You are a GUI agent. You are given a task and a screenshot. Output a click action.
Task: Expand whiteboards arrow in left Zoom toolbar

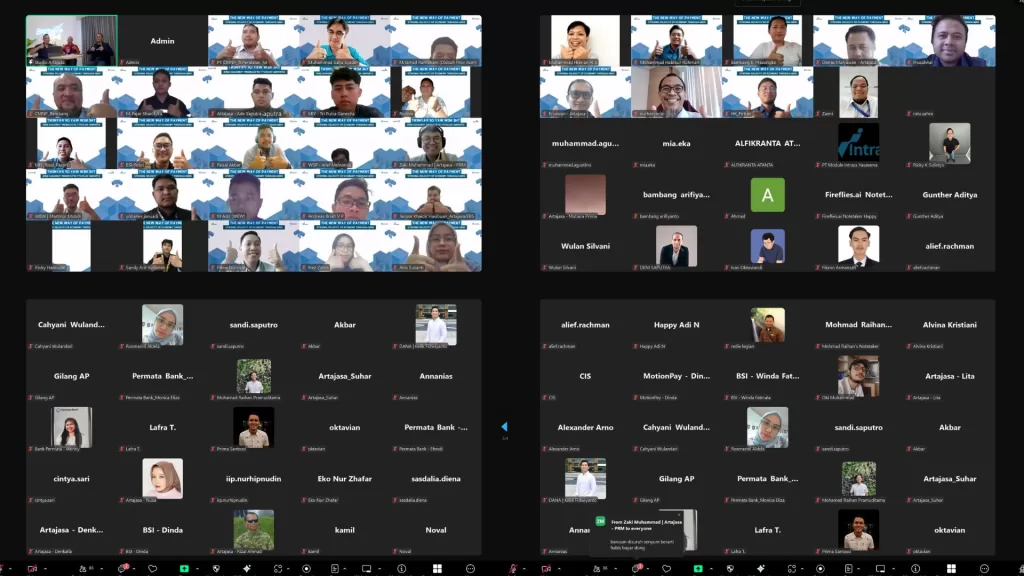point(379,569)
